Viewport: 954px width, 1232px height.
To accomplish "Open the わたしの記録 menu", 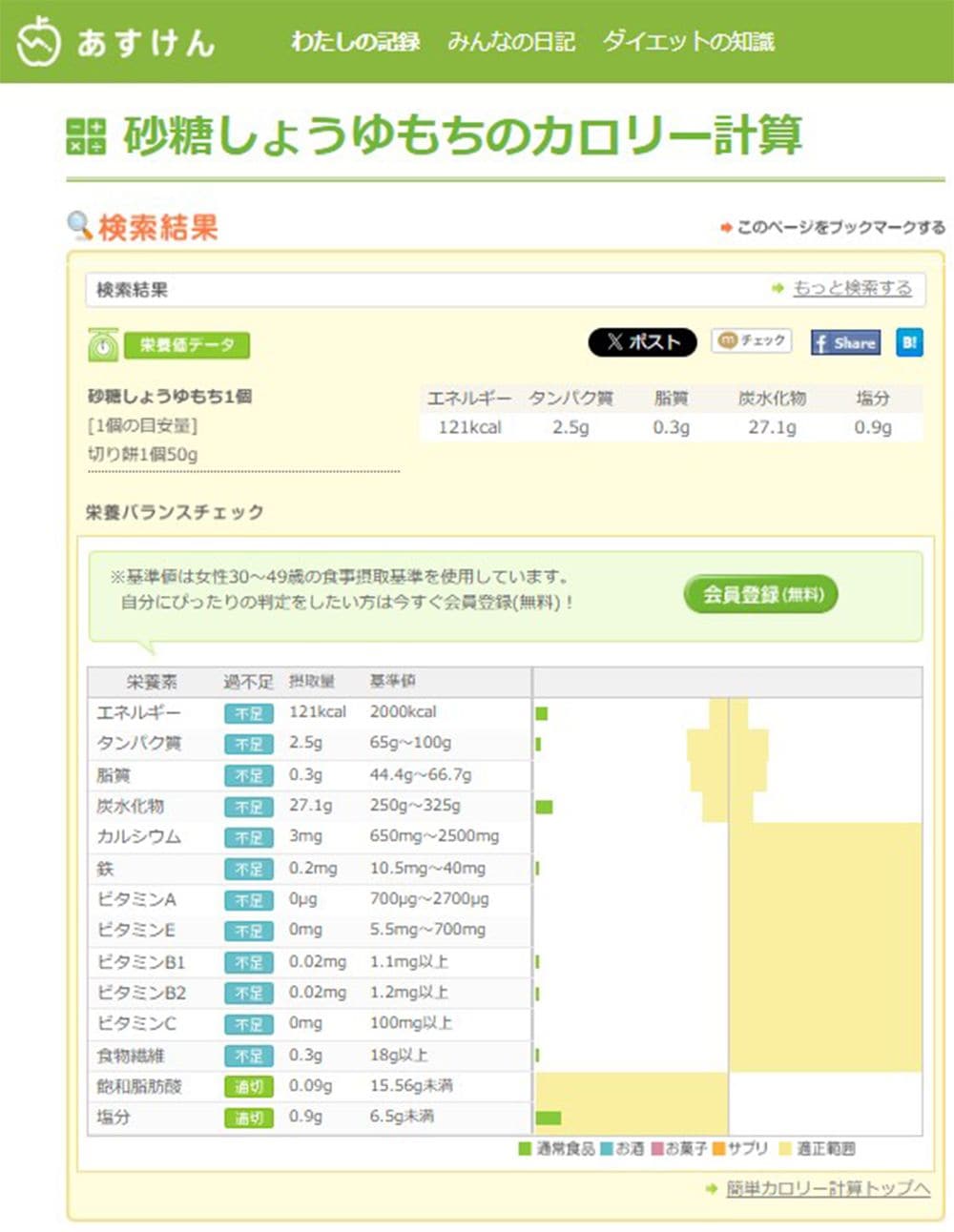I will point(355,42).
